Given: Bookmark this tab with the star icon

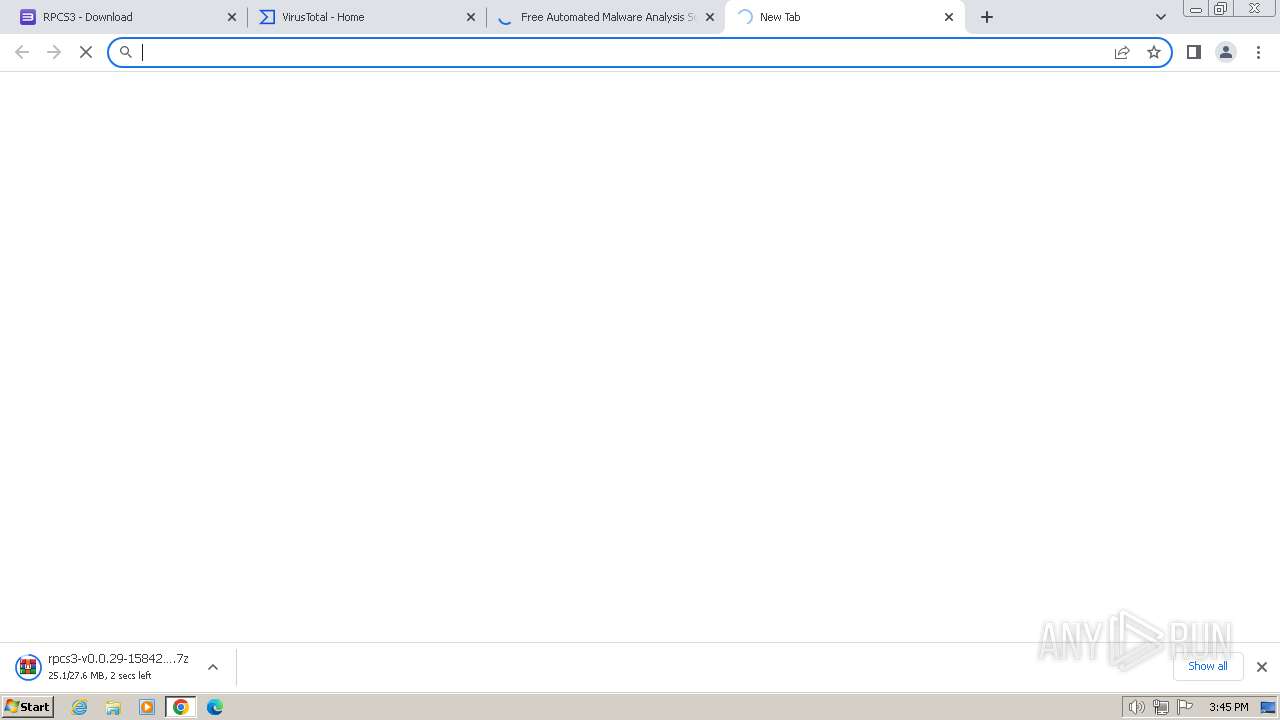Looking at the screenshot, I should (x=1154, y=52).
